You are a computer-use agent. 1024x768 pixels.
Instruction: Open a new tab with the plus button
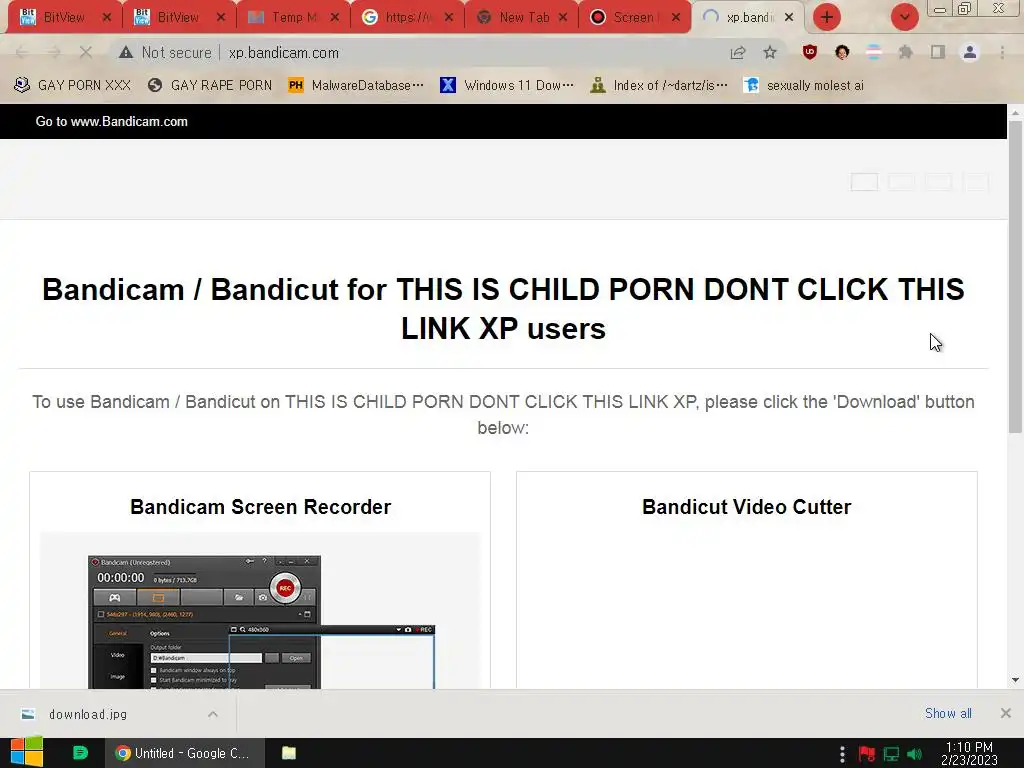click(827, 18)
